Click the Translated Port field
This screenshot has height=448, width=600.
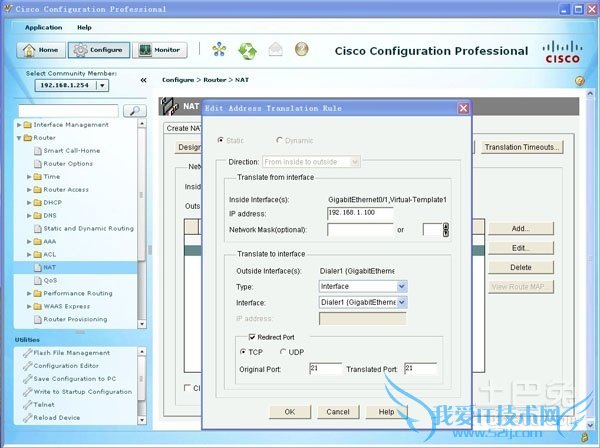click(420, 369)
